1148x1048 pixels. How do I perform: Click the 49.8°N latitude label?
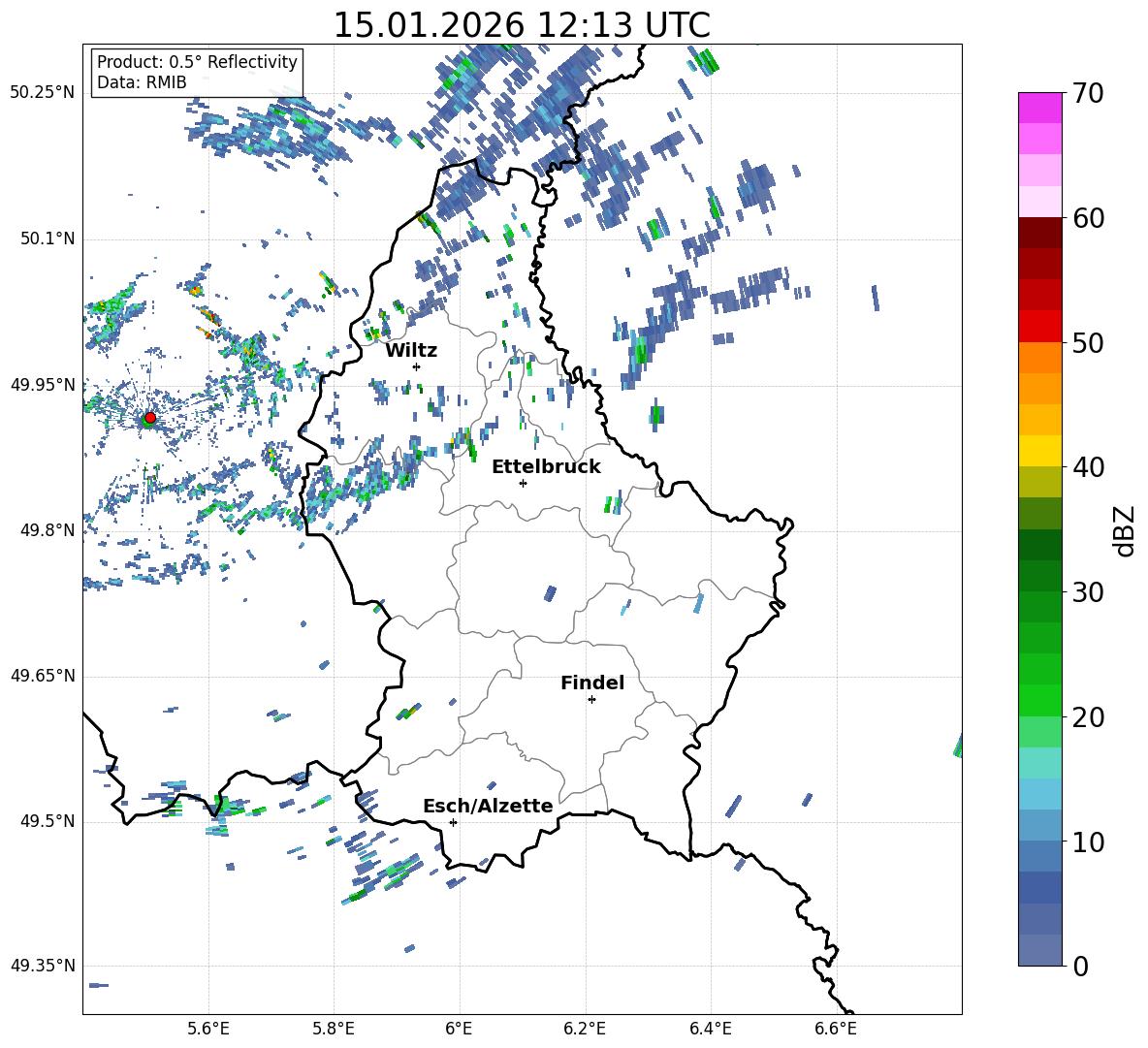[47, 530]
